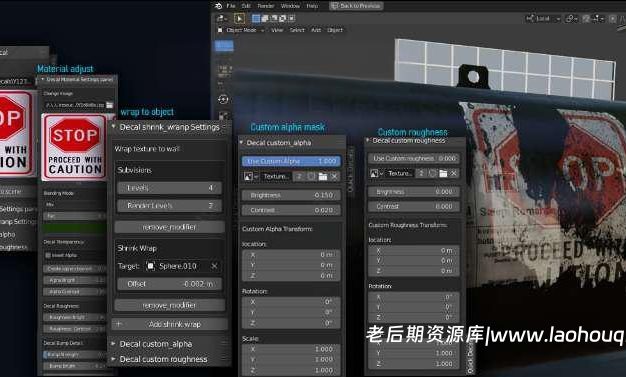
Task: Choose the Subtract selection mode icon
Action: click(x=274, y=18)
